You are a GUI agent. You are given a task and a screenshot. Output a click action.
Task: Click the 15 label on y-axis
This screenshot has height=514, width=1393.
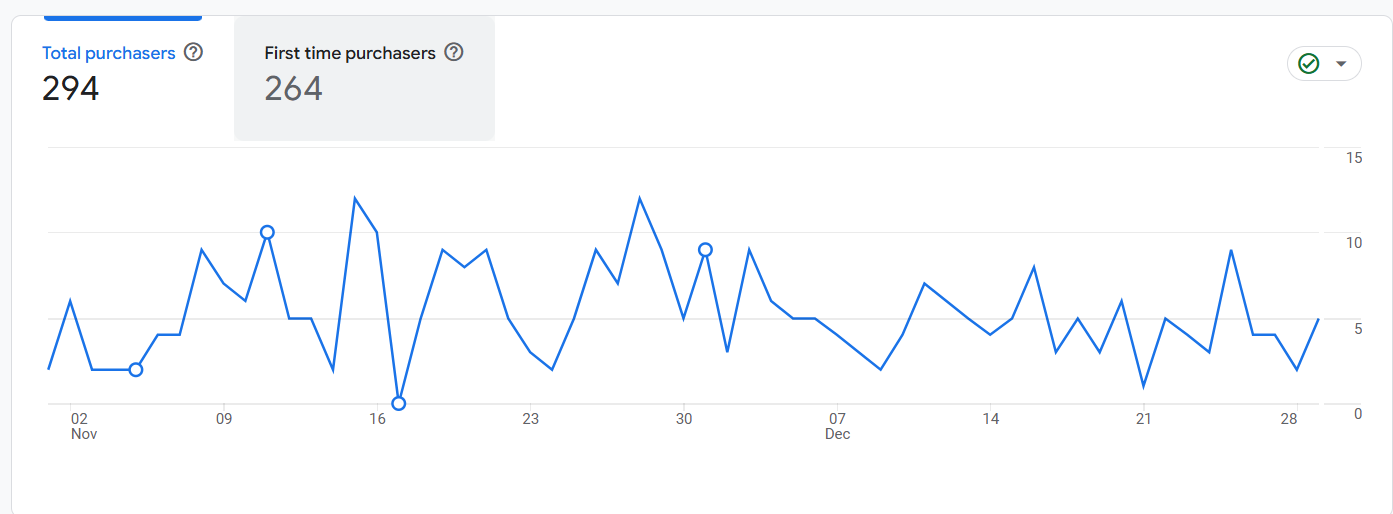[x=1354, y=158]
